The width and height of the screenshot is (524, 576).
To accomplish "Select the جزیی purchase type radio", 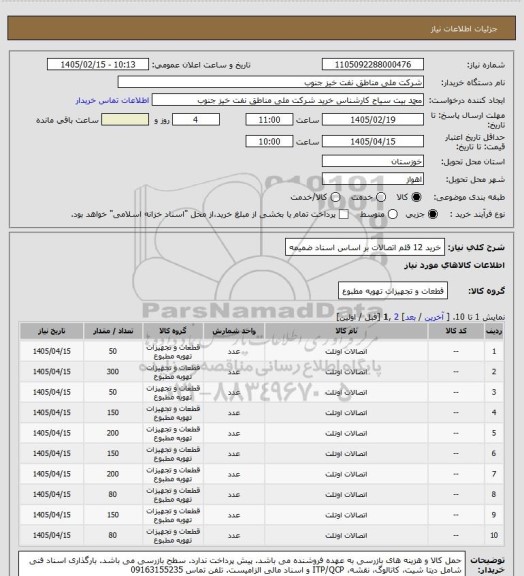I will click(x=433, y=214).
